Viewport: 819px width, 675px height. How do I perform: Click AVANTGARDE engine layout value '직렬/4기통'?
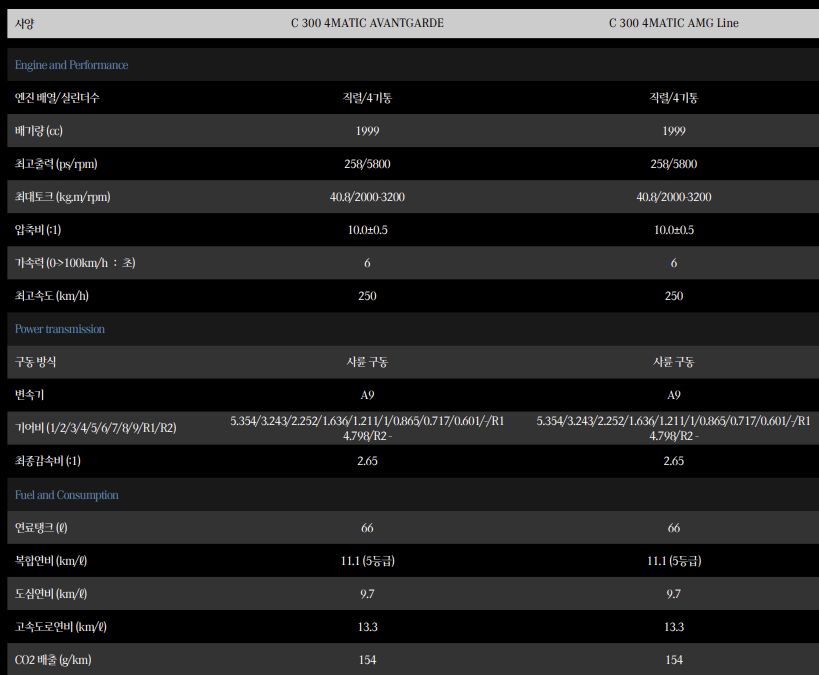tap(367, 98)
